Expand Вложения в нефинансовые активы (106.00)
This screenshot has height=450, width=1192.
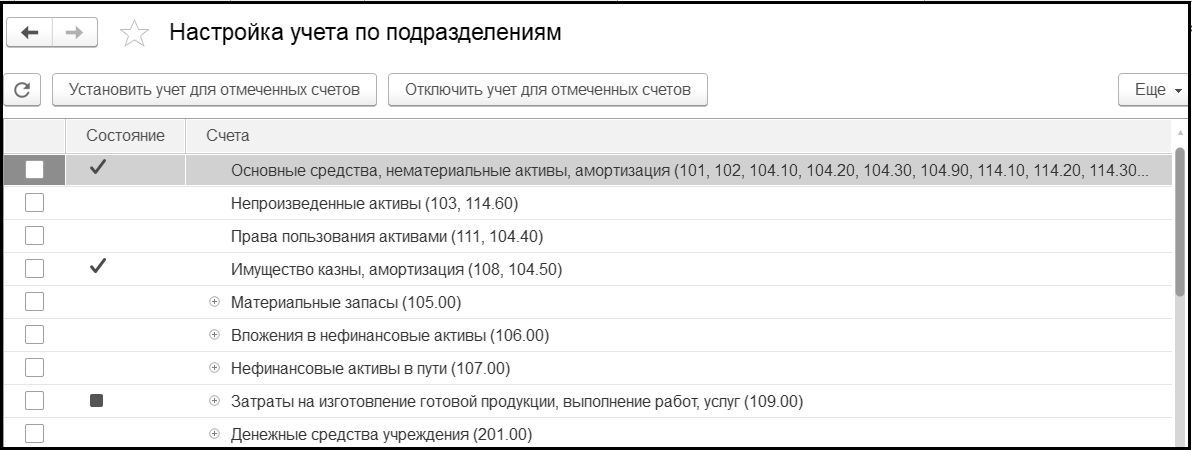click(x=214, y=335)
